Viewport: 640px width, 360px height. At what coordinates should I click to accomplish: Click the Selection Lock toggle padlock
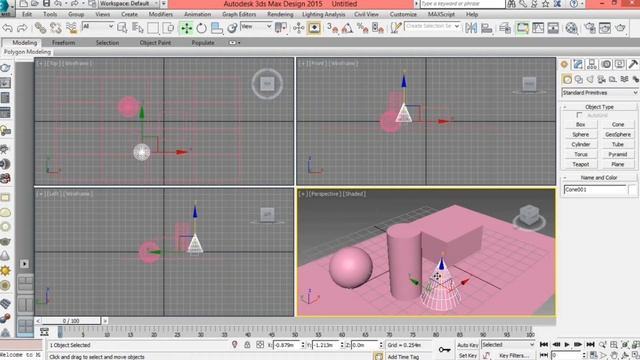tap(247, 345)
